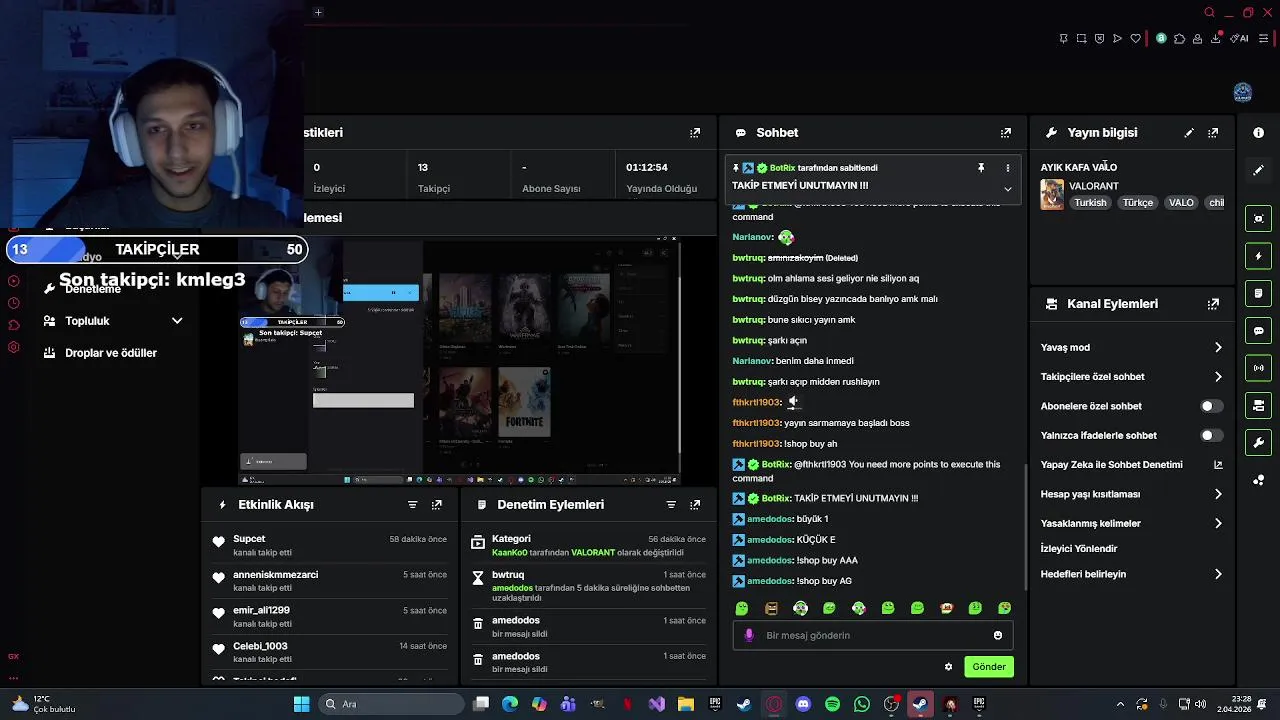Viewport: 1280px width, 720px height.
Task: Toggle Abonelere özel sohbet switch
Action: [x=1211, y=406]
